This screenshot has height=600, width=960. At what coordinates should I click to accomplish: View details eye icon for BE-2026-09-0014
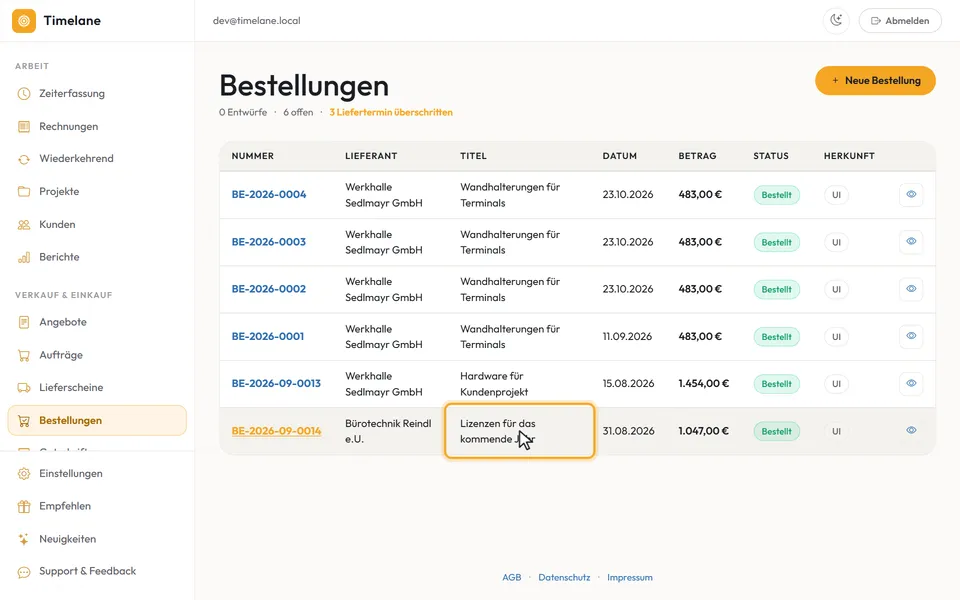click(x=911, y=430)
